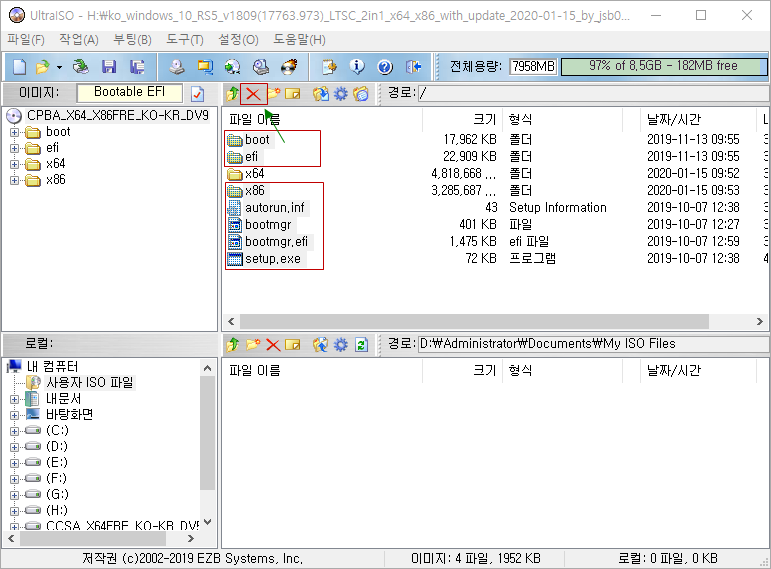
Task: Click the Save As multi-floppy icon
Action: 137,66
